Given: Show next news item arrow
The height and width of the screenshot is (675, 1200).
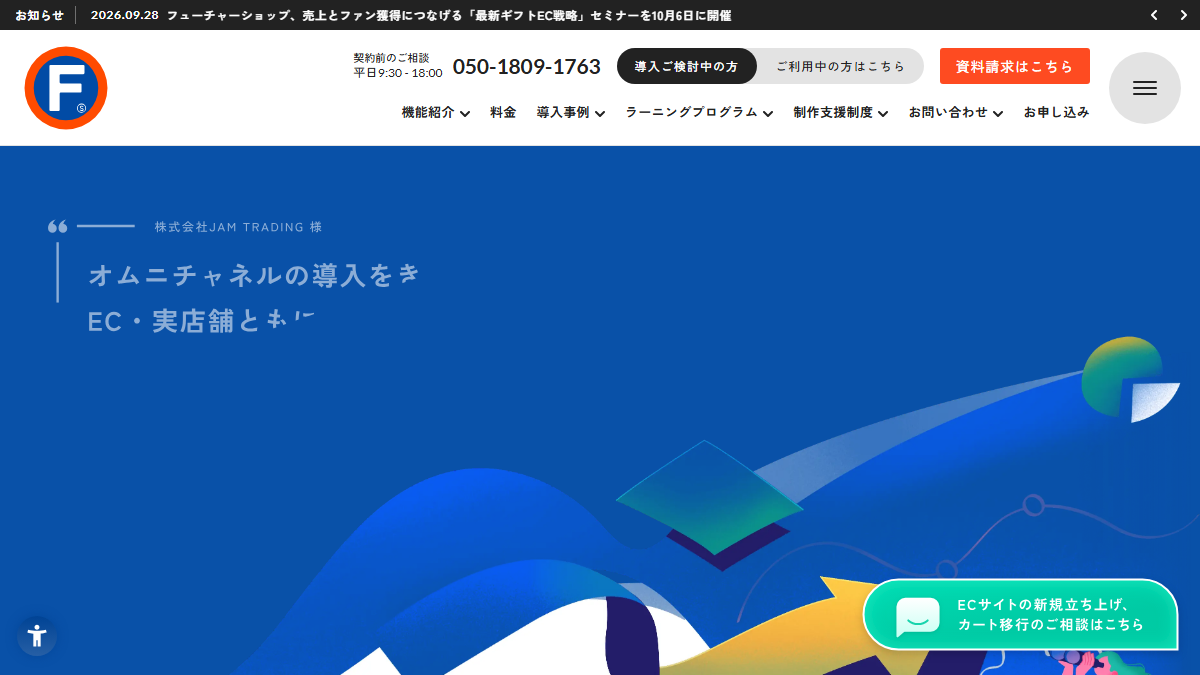Looking at the screenshot, I should pos(1182,15).
